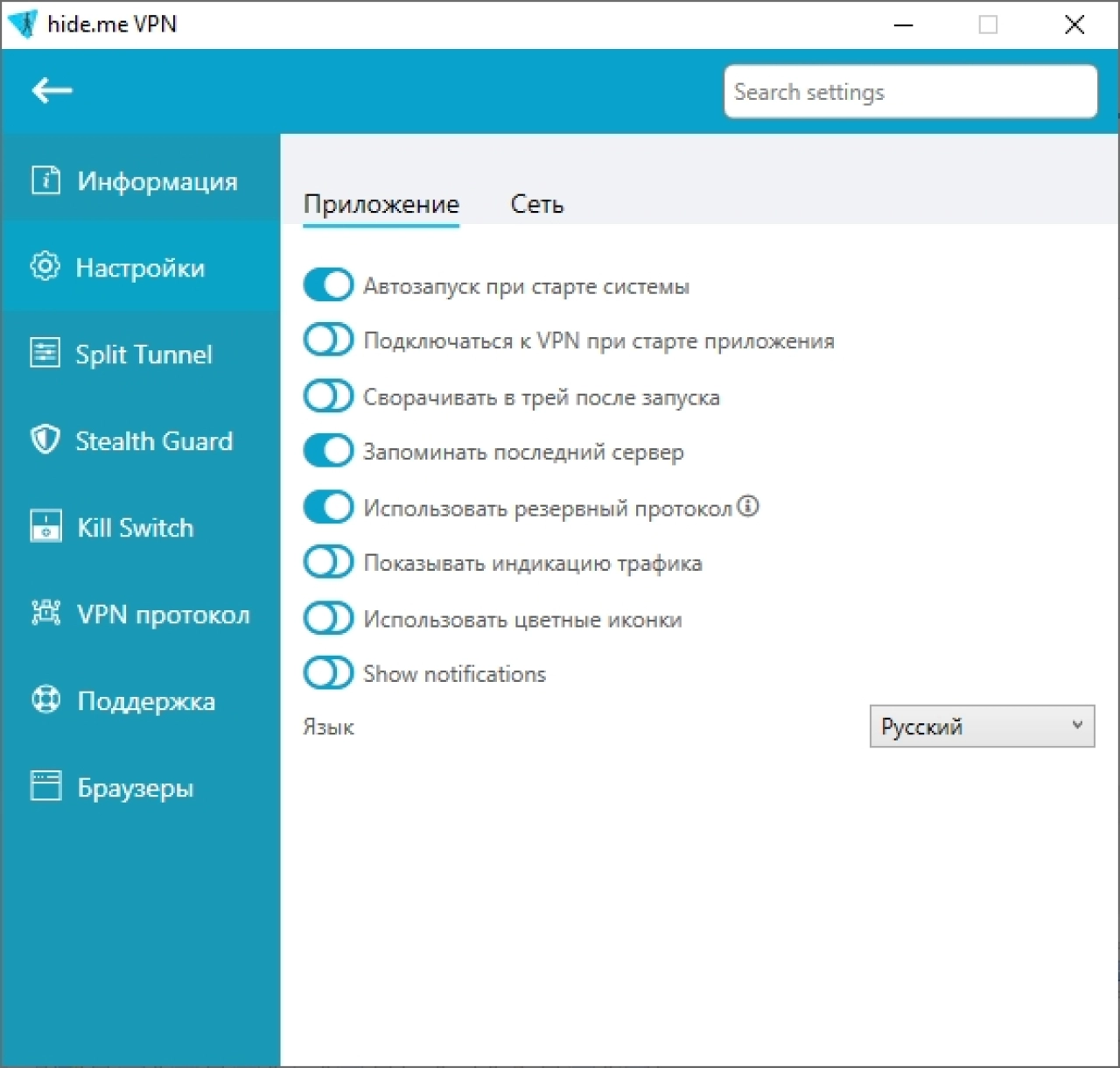Click the VPN протокол icon
Image resolution: width=1120 pixels, height=1068 pixels.
tap(45, 613)
